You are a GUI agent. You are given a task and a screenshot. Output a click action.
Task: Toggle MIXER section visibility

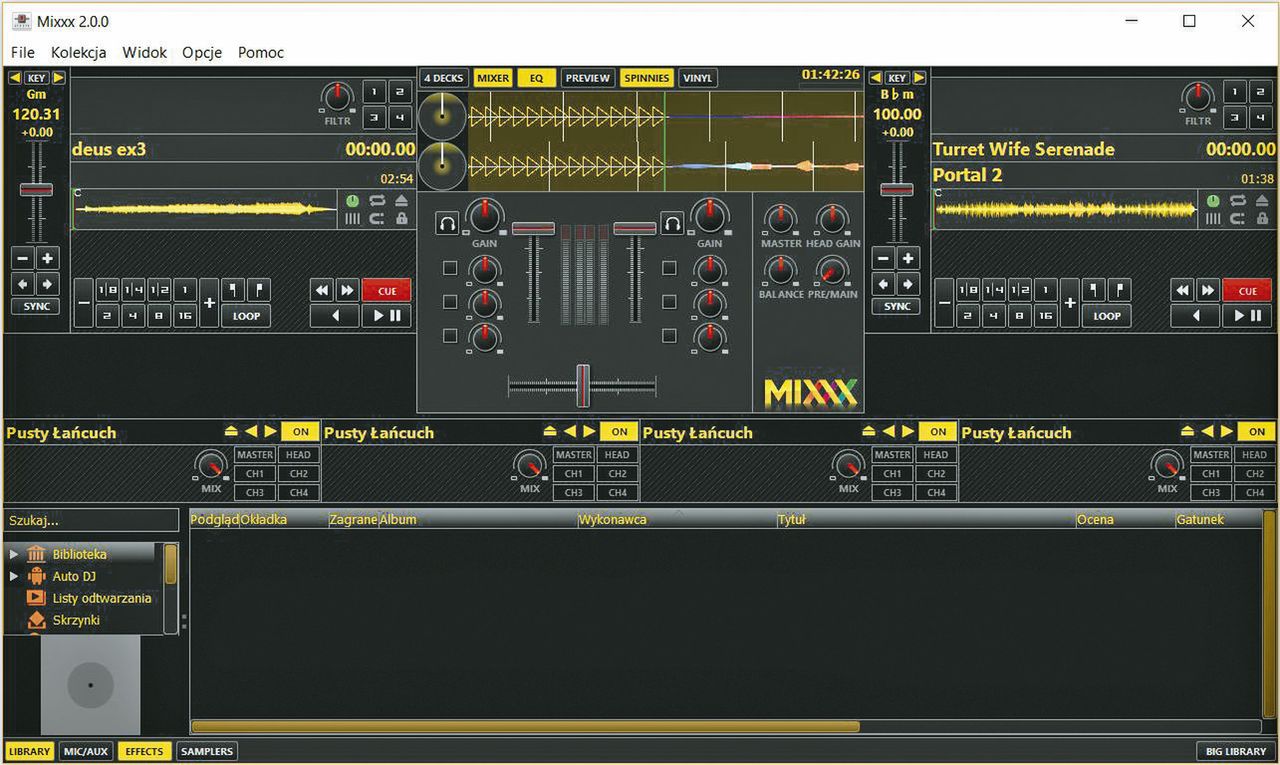pos(492,78)
